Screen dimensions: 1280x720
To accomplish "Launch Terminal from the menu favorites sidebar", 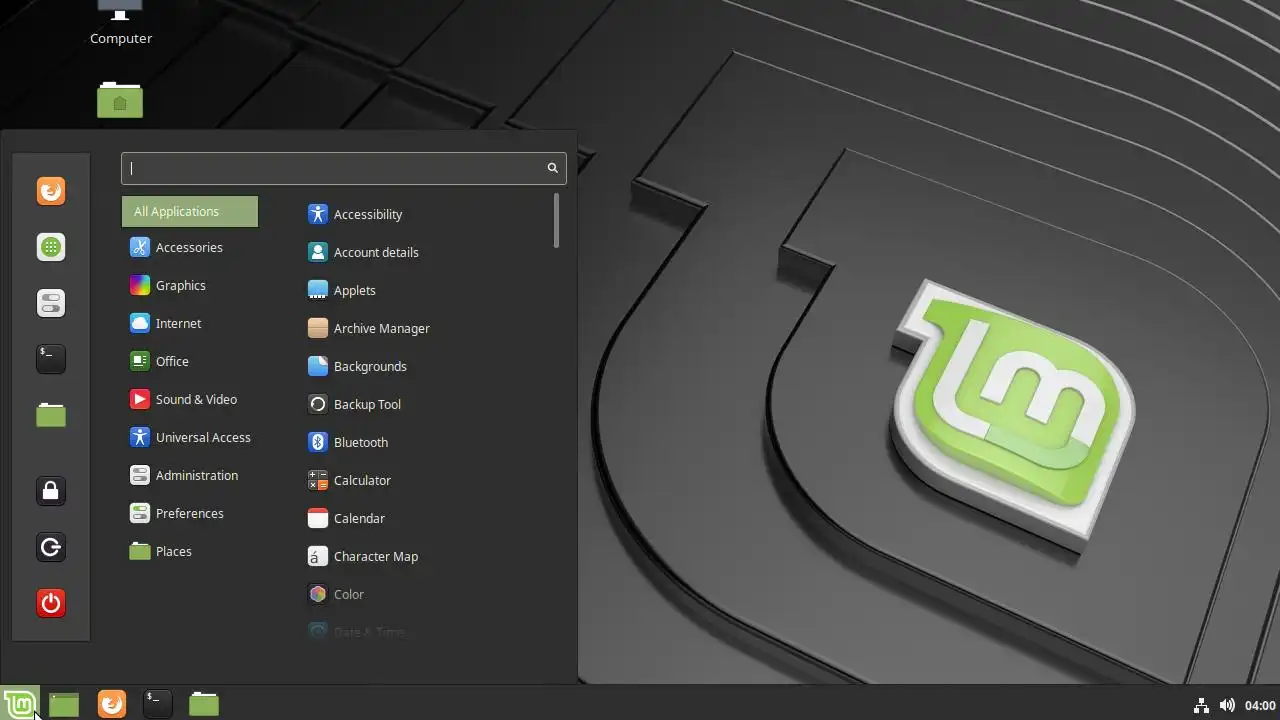I will [51, 359].
